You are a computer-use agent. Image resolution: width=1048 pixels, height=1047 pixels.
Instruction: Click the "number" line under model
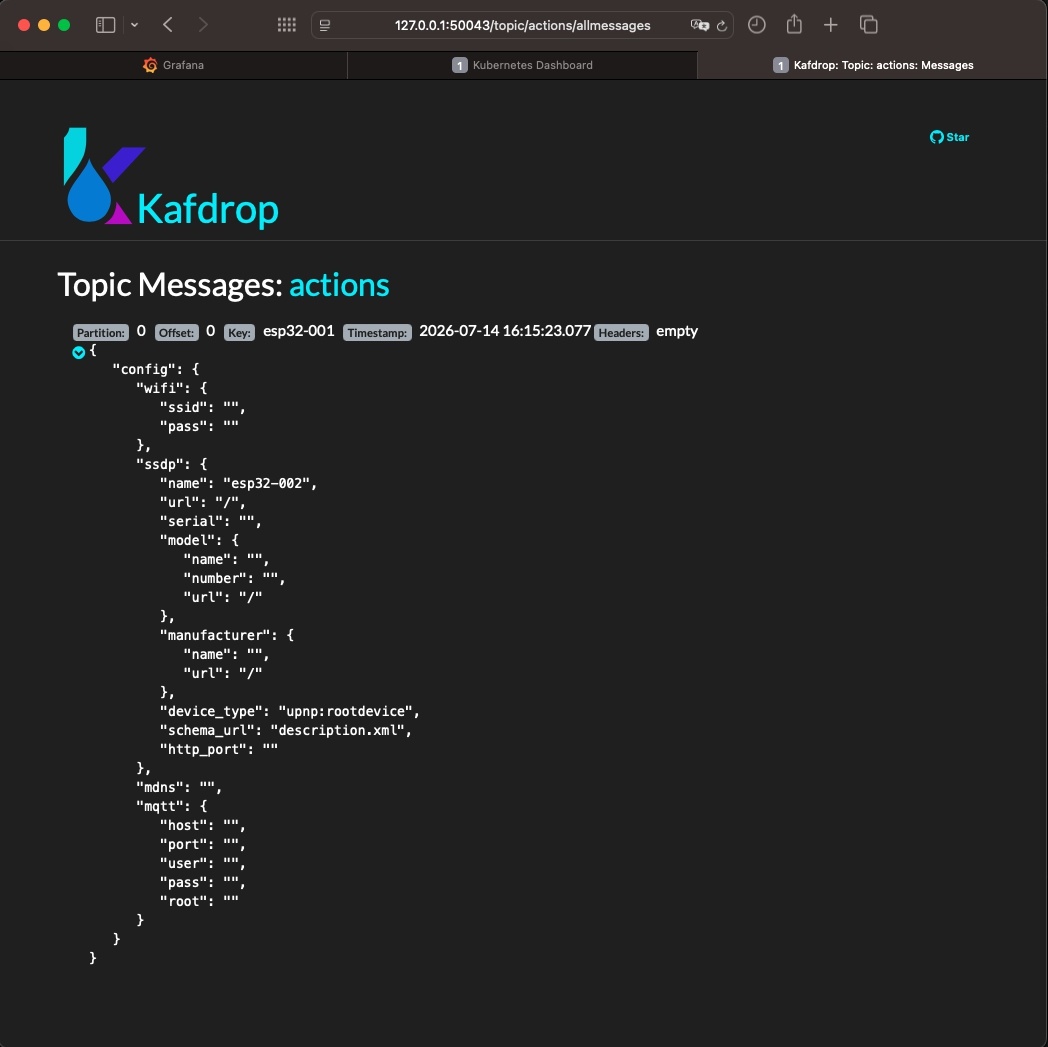(x=235, y=578)
